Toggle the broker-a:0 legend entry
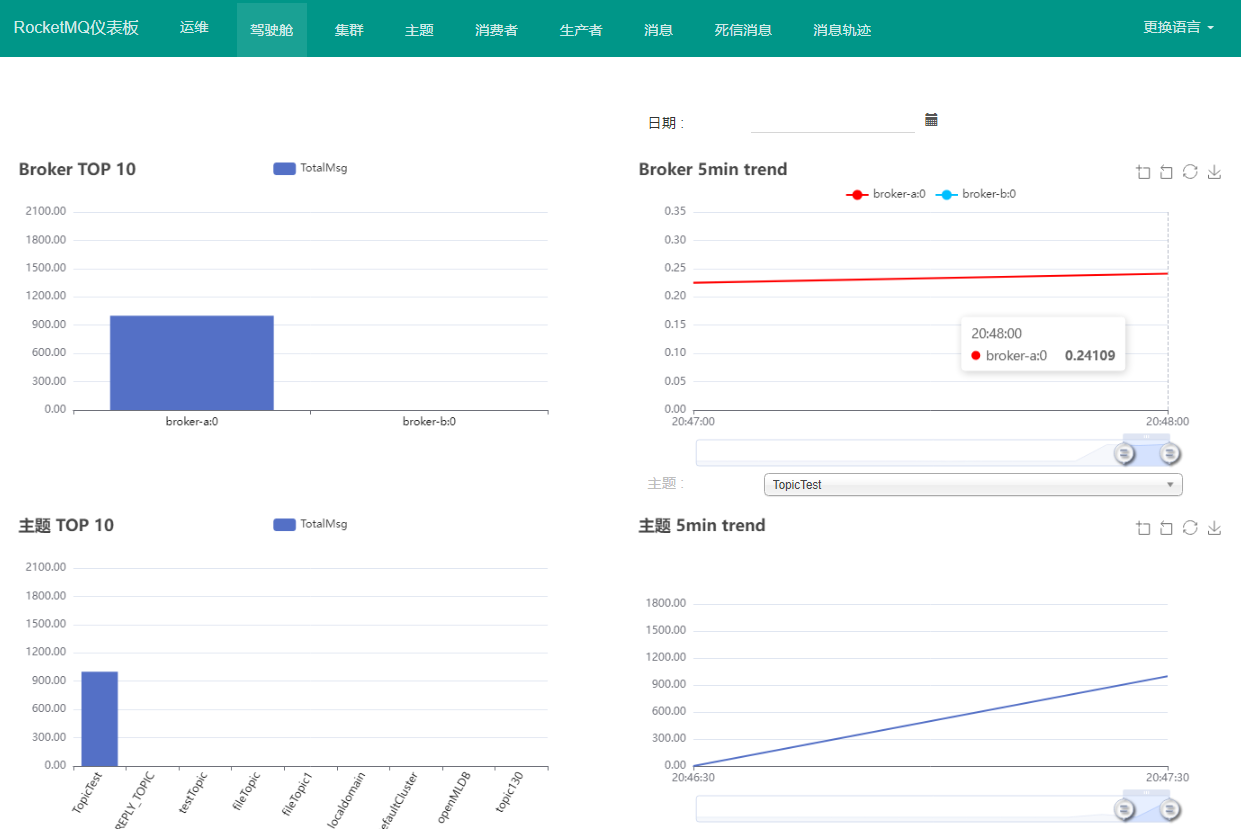 (884, 194)
